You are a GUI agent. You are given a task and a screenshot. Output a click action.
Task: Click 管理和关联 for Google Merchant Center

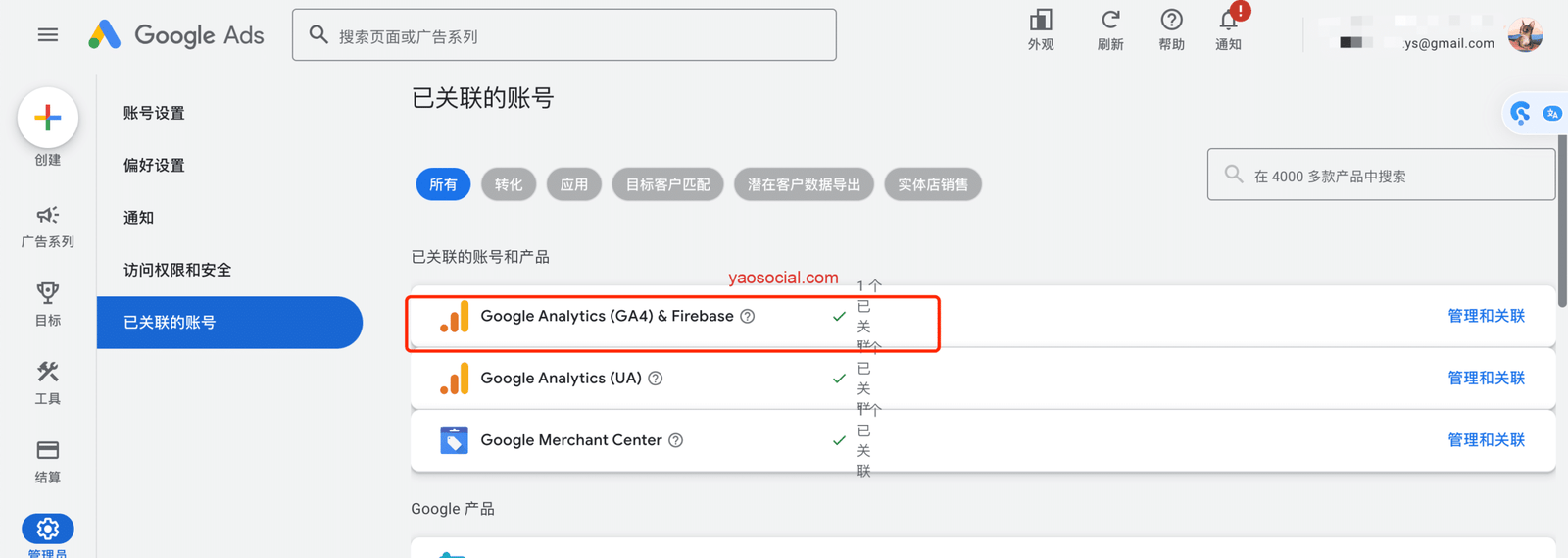[x=1486, y=440]
